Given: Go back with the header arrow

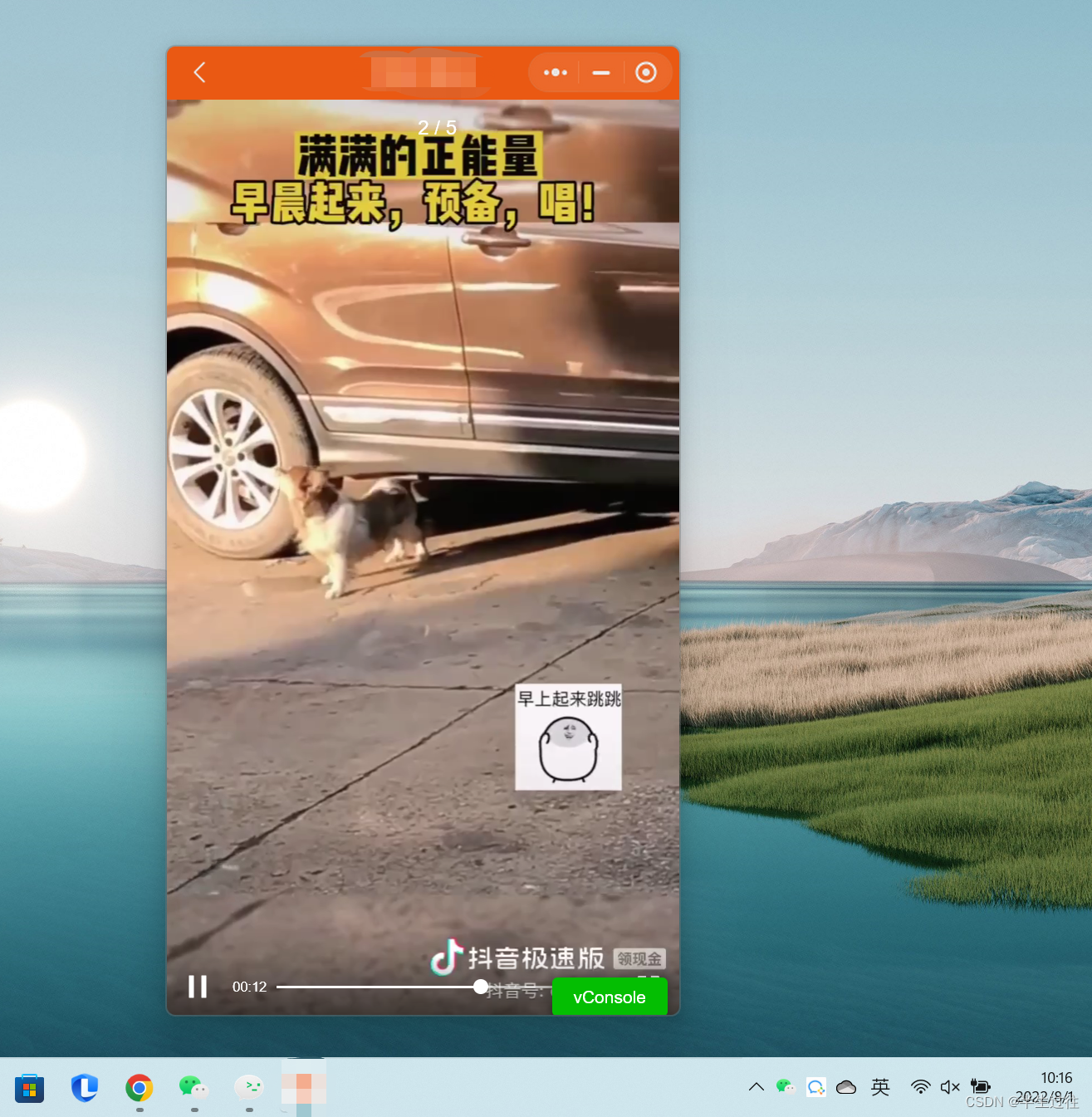Looking at the screenshot, I should 199,72.
